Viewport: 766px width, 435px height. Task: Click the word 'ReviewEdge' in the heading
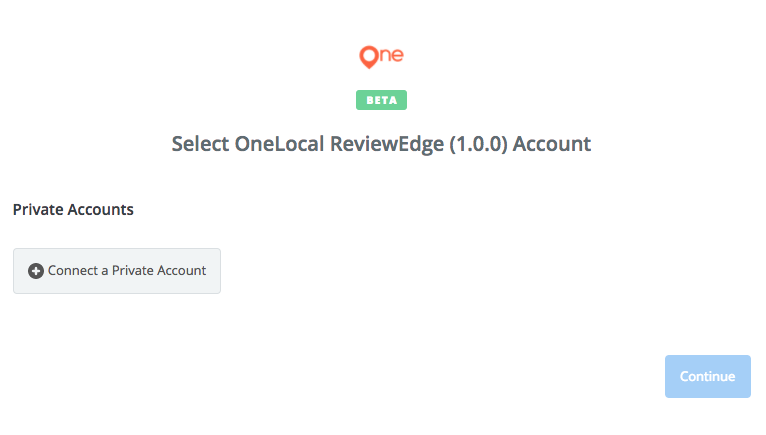point(387,144)
